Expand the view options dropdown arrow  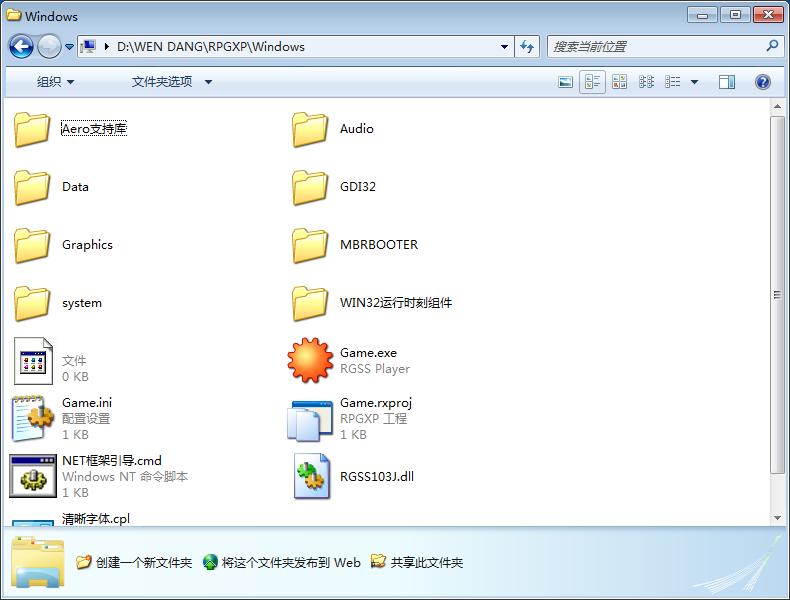(694, 82)
